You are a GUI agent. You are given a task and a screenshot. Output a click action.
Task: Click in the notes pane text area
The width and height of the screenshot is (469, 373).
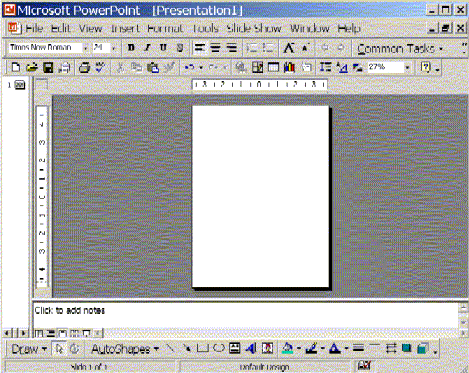(x=246, y=315)
